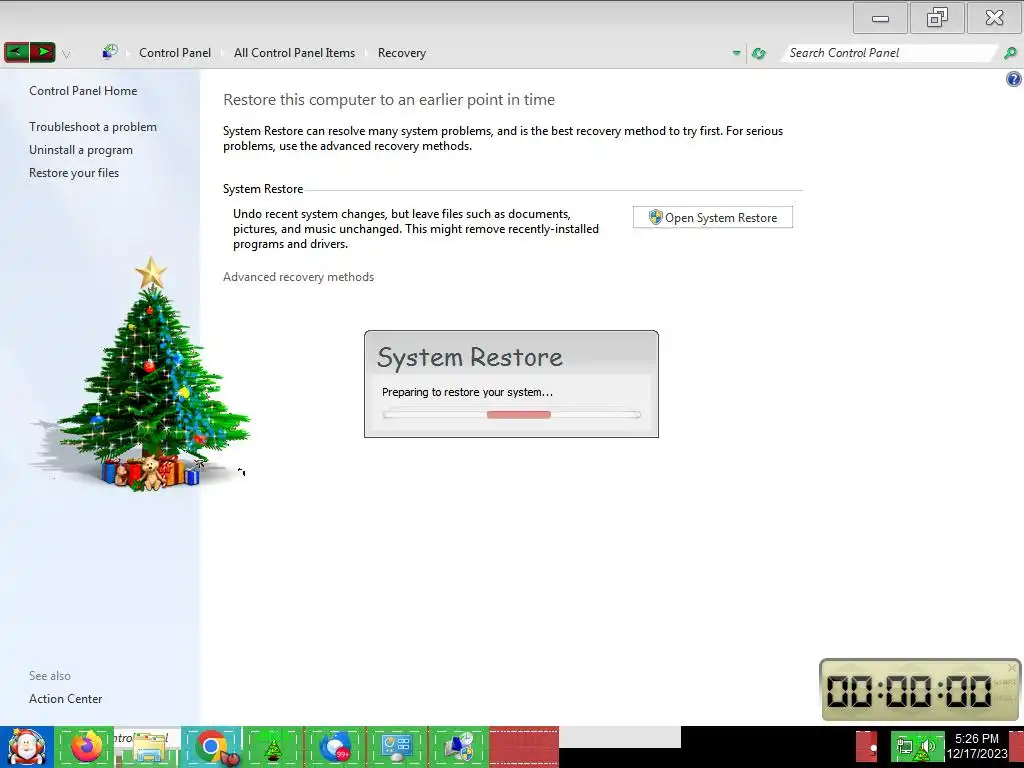Switch to Control Panel taskbar icon
The height and width of the screenshot is (768, 1024).
(396, 747)
